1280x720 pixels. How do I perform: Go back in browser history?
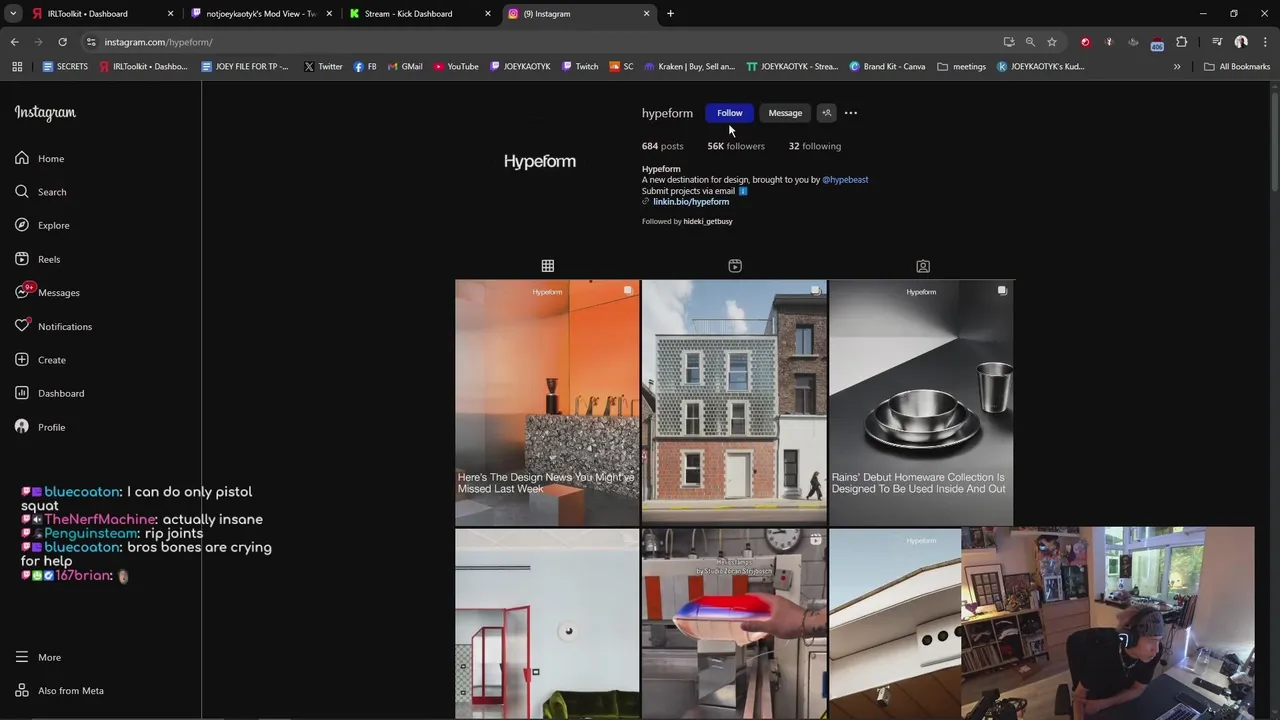(x=14, y=42)
